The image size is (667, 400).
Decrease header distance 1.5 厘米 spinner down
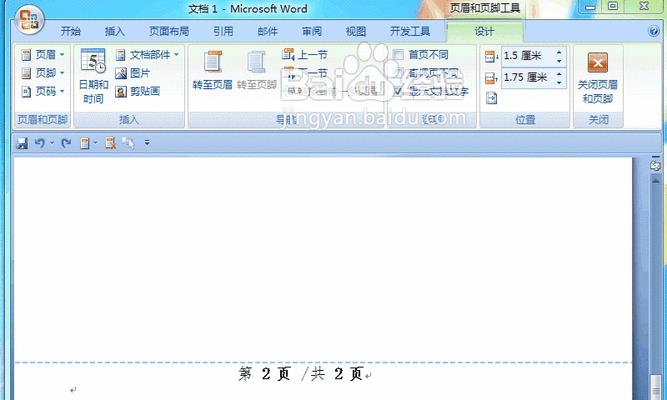pos(559,61)
